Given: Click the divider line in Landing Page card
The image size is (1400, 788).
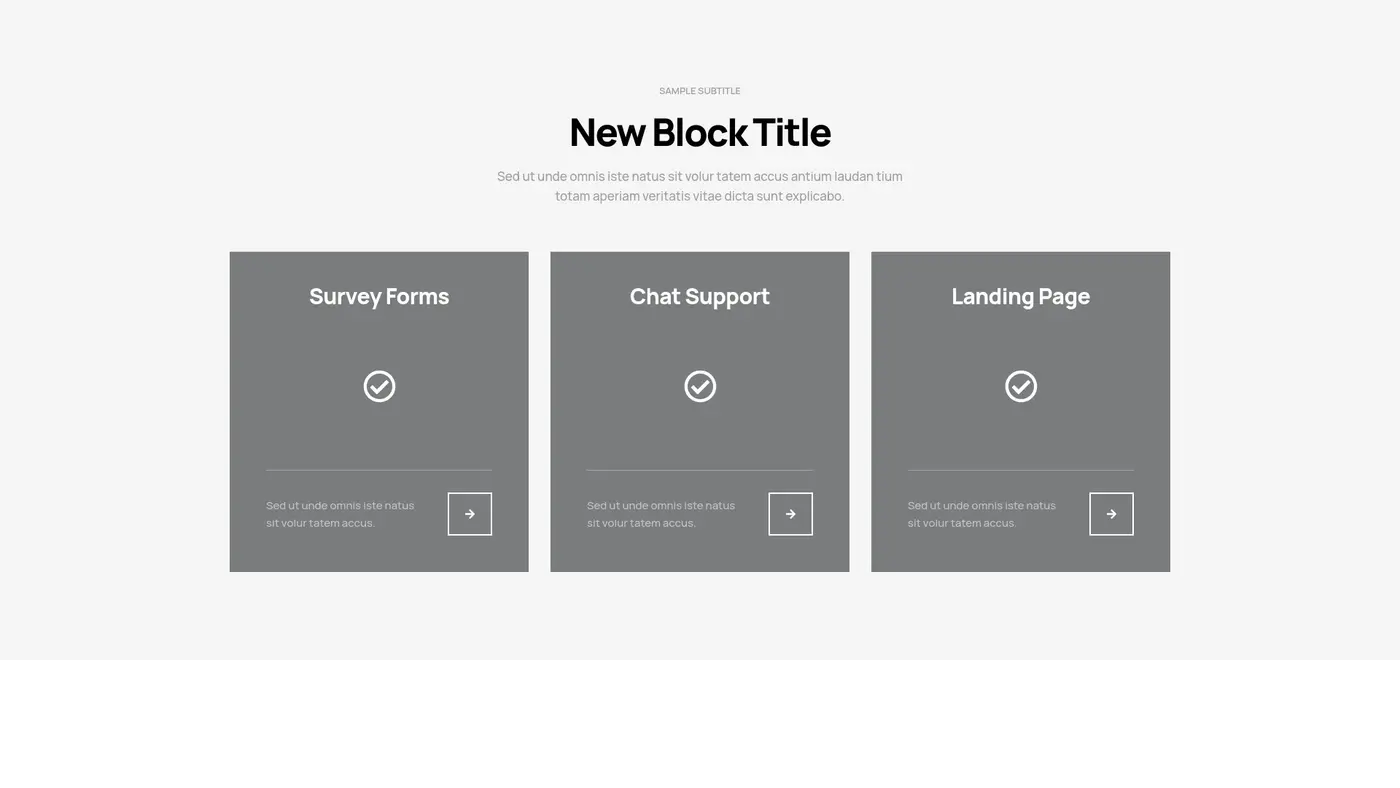Looking at the screenshot, I should point(1020,470).
